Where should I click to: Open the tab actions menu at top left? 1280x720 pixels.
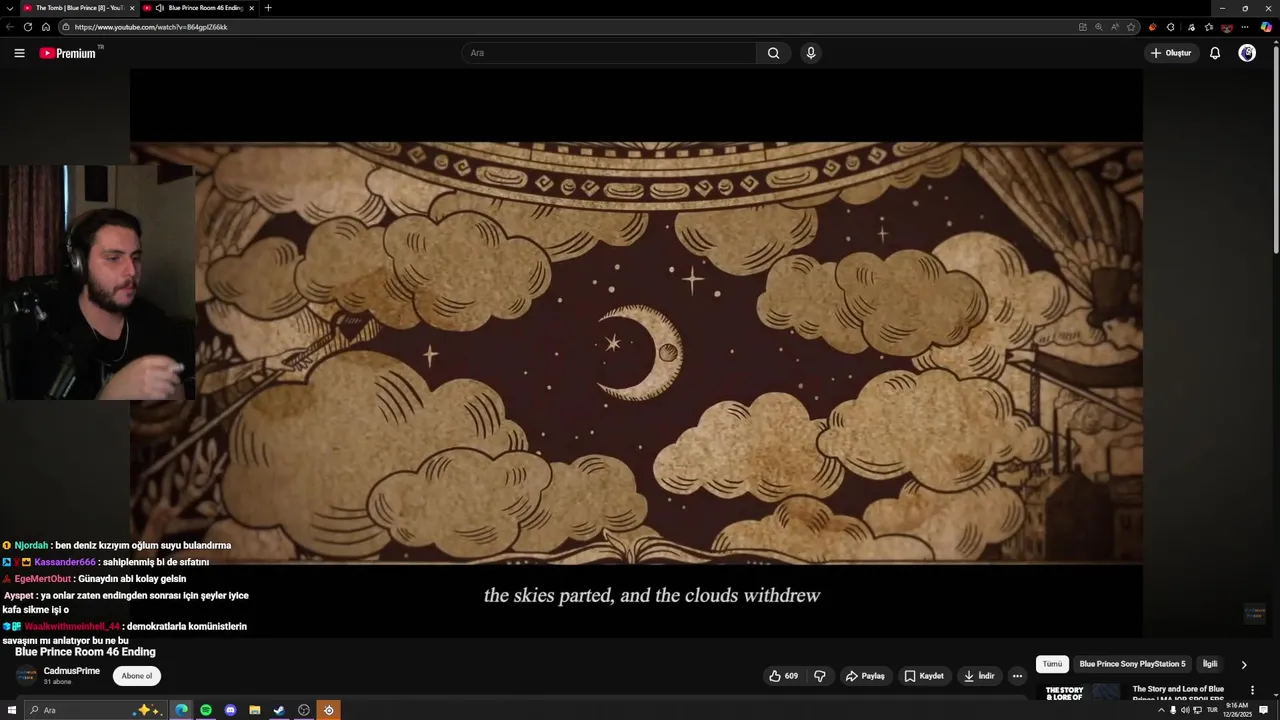pos(9,8)
